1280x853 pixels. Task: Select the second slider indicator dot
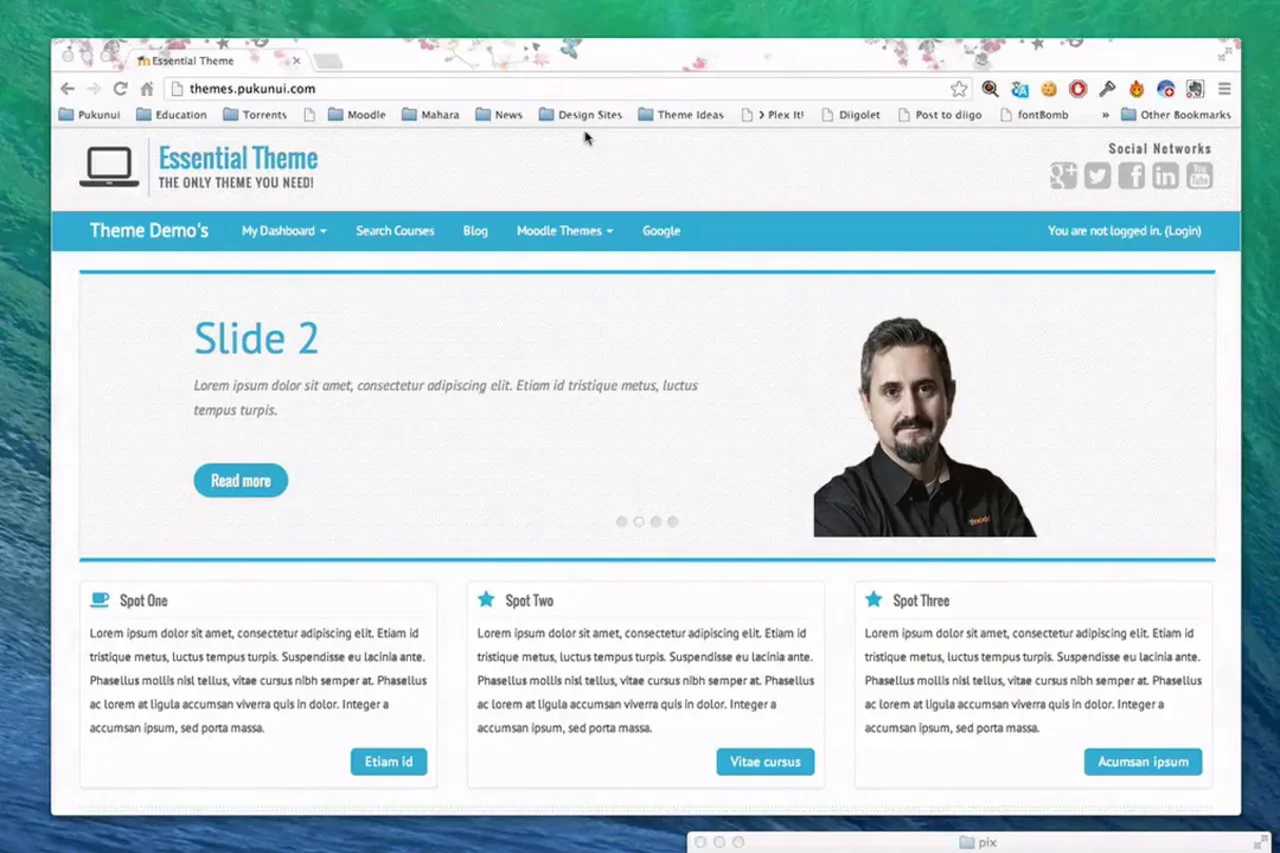pos(639,522)
